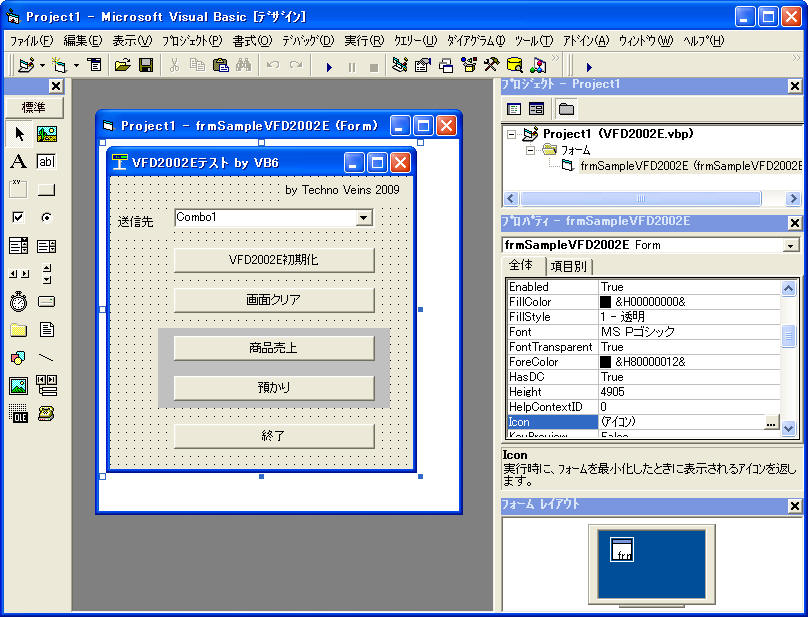Open the Properties Window toolbar icon

423,65
